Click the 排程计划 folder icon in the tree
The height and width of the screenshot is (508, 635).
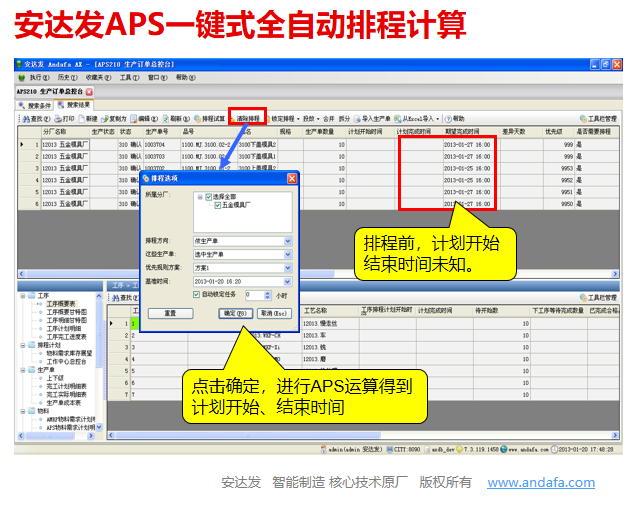(32, 345)
